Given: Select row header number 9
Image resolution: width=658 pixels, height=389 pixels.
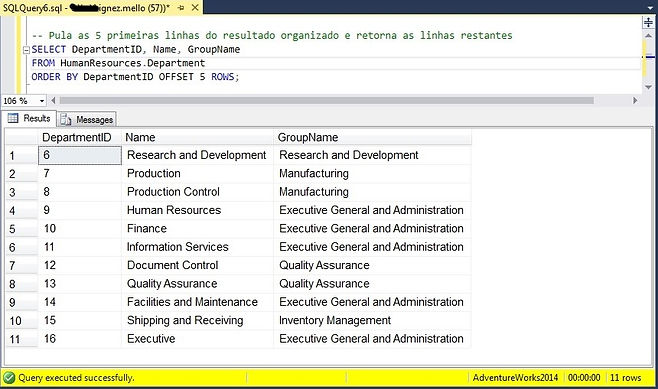Looking at the screenshot, I should (x=22, y=303).
